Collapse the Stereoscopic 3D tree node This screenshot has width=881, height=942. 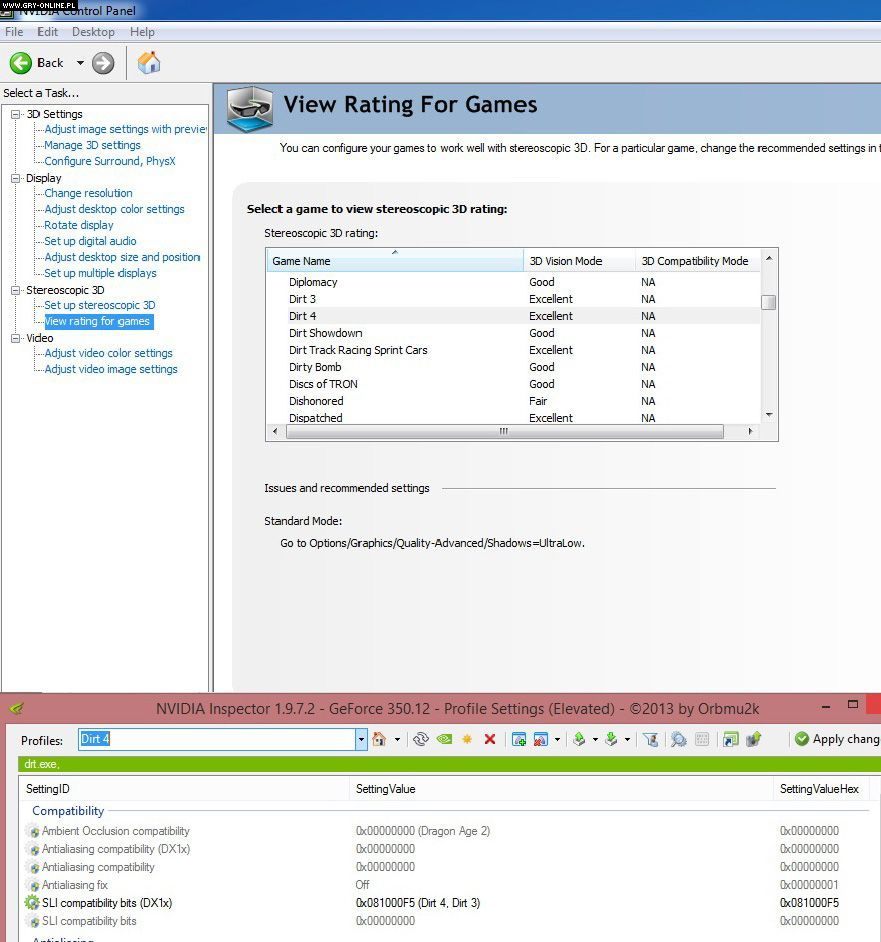[16, 290]
